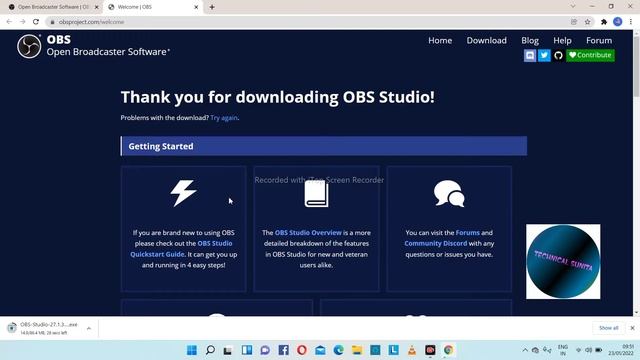Open the Forum nav item
Screen dimensions: 640x360
tap(599, 40)
